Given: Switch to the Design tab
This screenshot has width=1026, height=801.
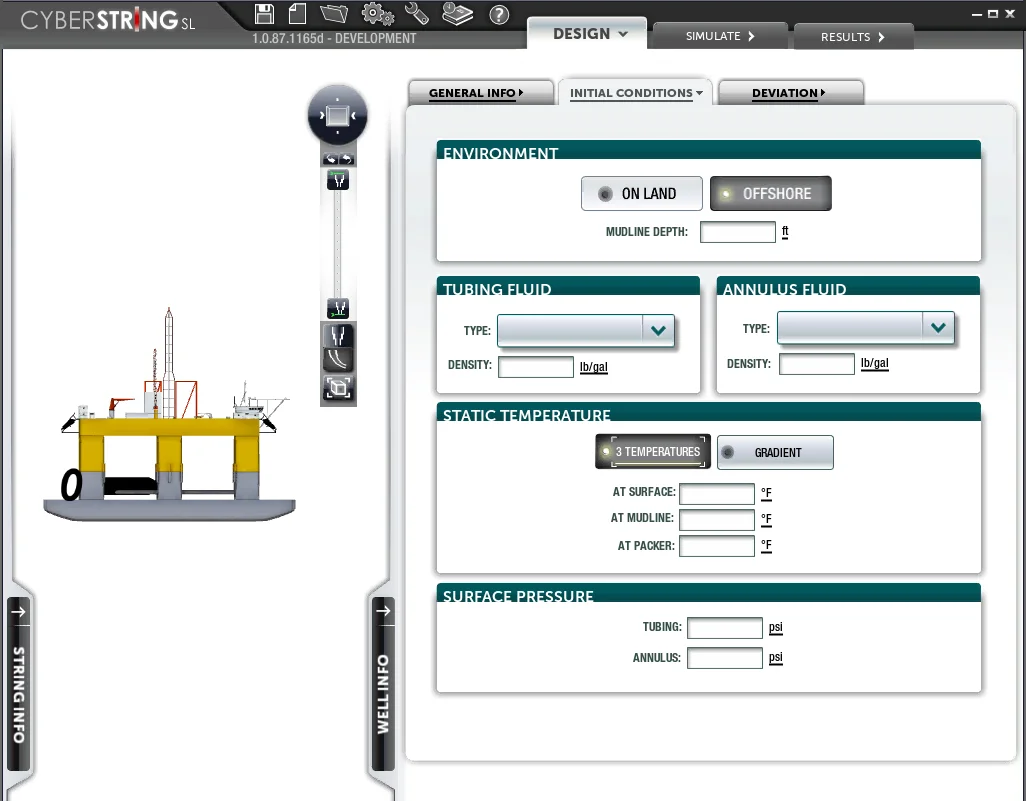Looking at the screenshot, I should pyautogui.click(x=588, y=33).
